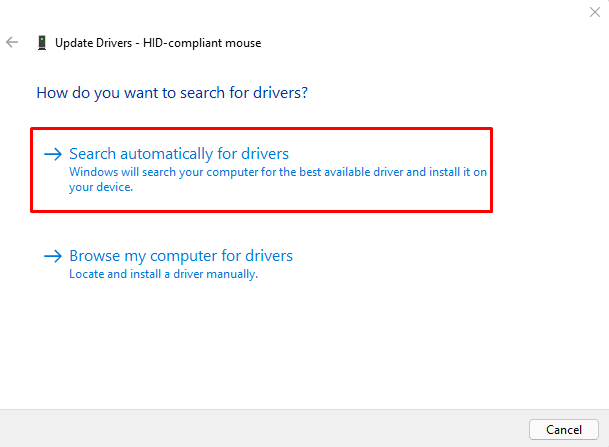Click the device icon beside Update Drivers
609x447 pixels.
pos(41,43)
